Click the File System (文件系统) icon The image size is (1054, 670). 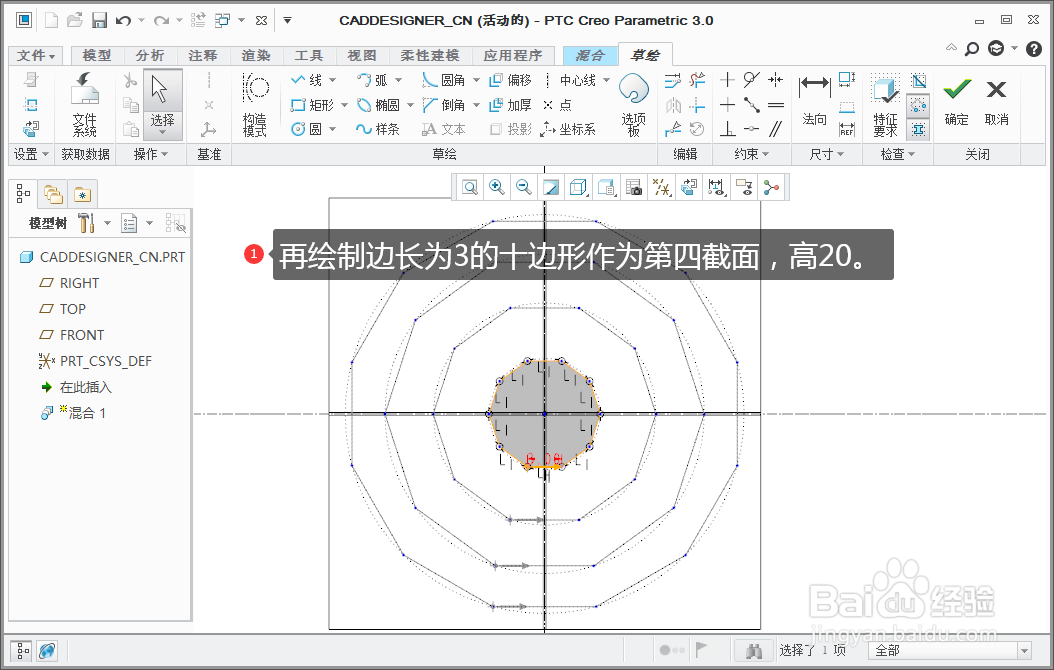85,105
